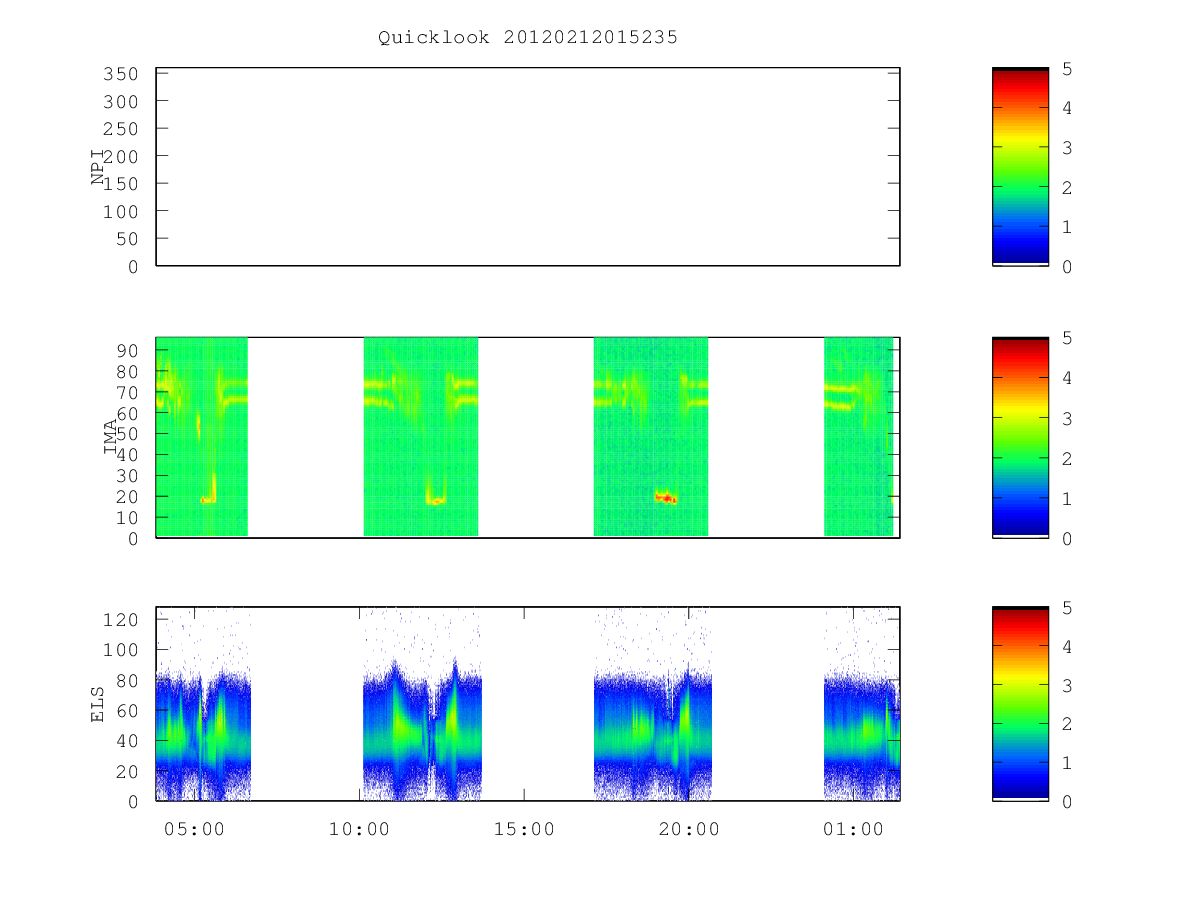Pick the ELS panel color scale bar
The width and height of the screenshot is (1200, 900).
tap(1020, 704)
